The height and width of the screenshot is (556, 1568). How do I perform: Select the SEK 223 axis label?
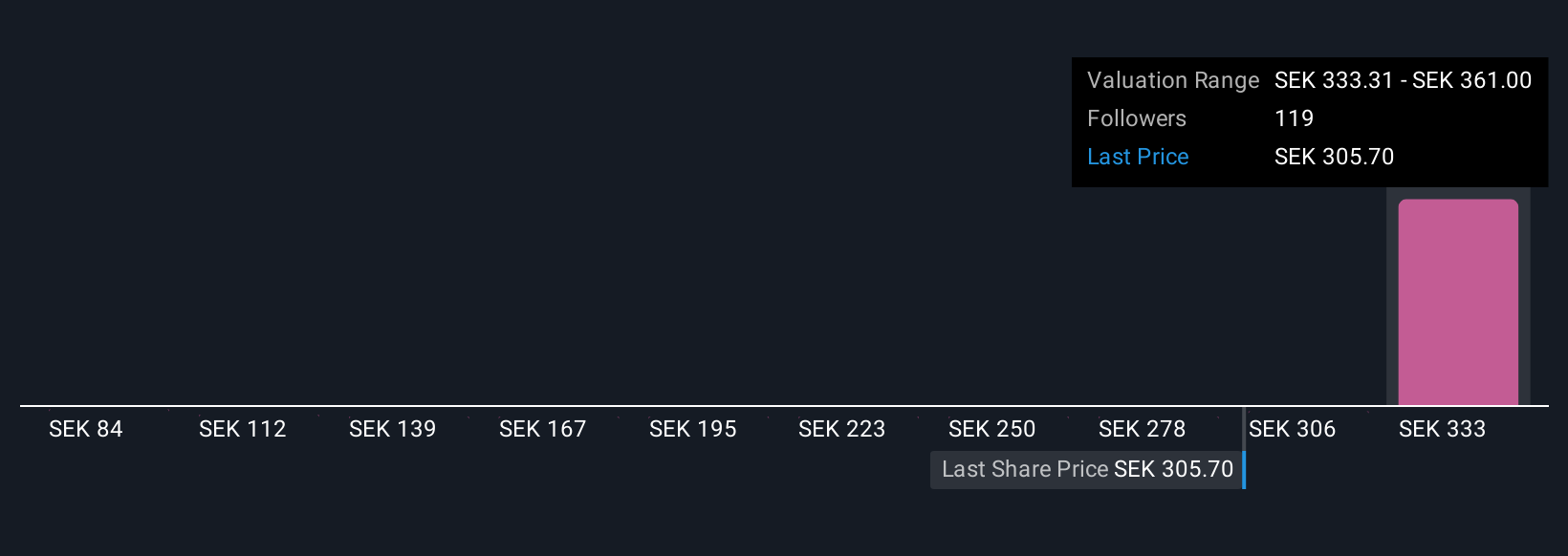point(842,429)
